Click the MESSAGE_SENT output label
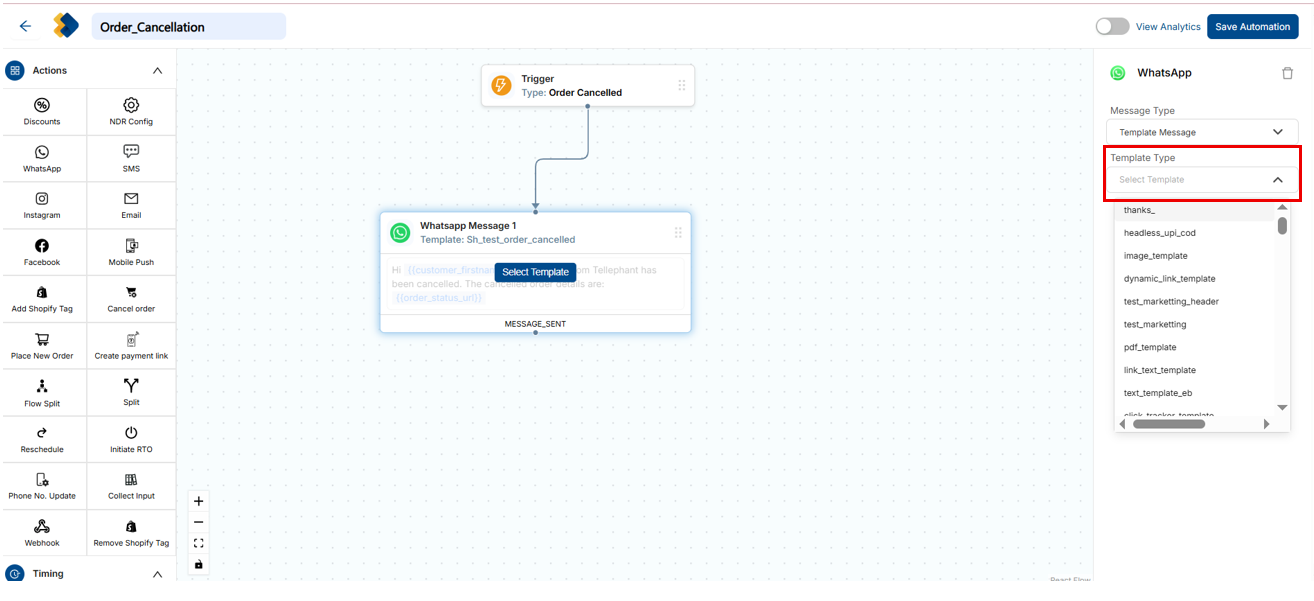1314x601 pixels. pos(535,324)
